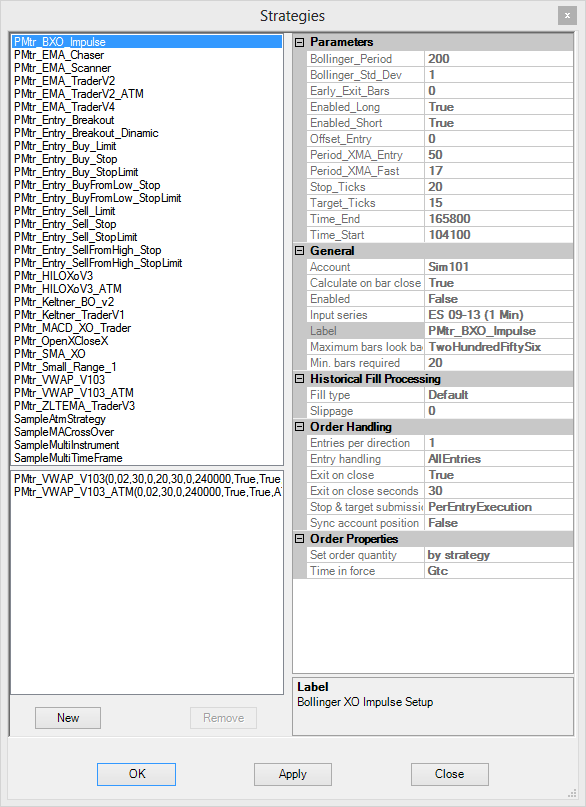
Task: Edit the Stop_Ticks value 20
Action: click(499, 186)
